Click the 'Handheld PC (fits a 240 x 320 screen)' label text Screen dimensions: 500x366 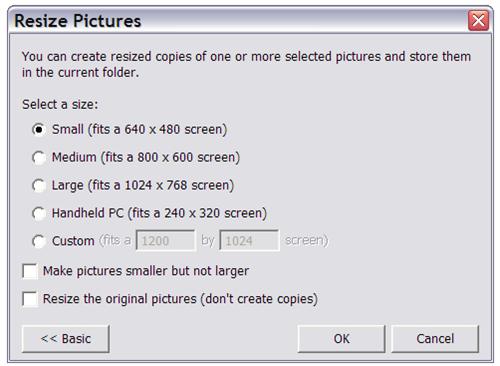click(x=159, y=213)
